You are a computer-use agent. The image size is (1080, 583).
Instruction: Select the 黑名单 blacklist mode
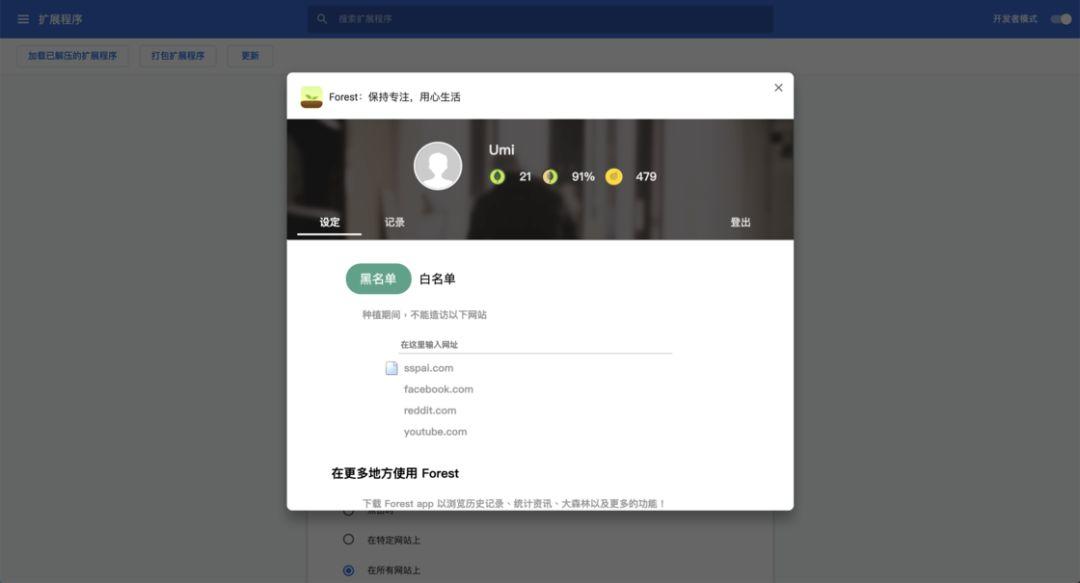coord(378,279)
